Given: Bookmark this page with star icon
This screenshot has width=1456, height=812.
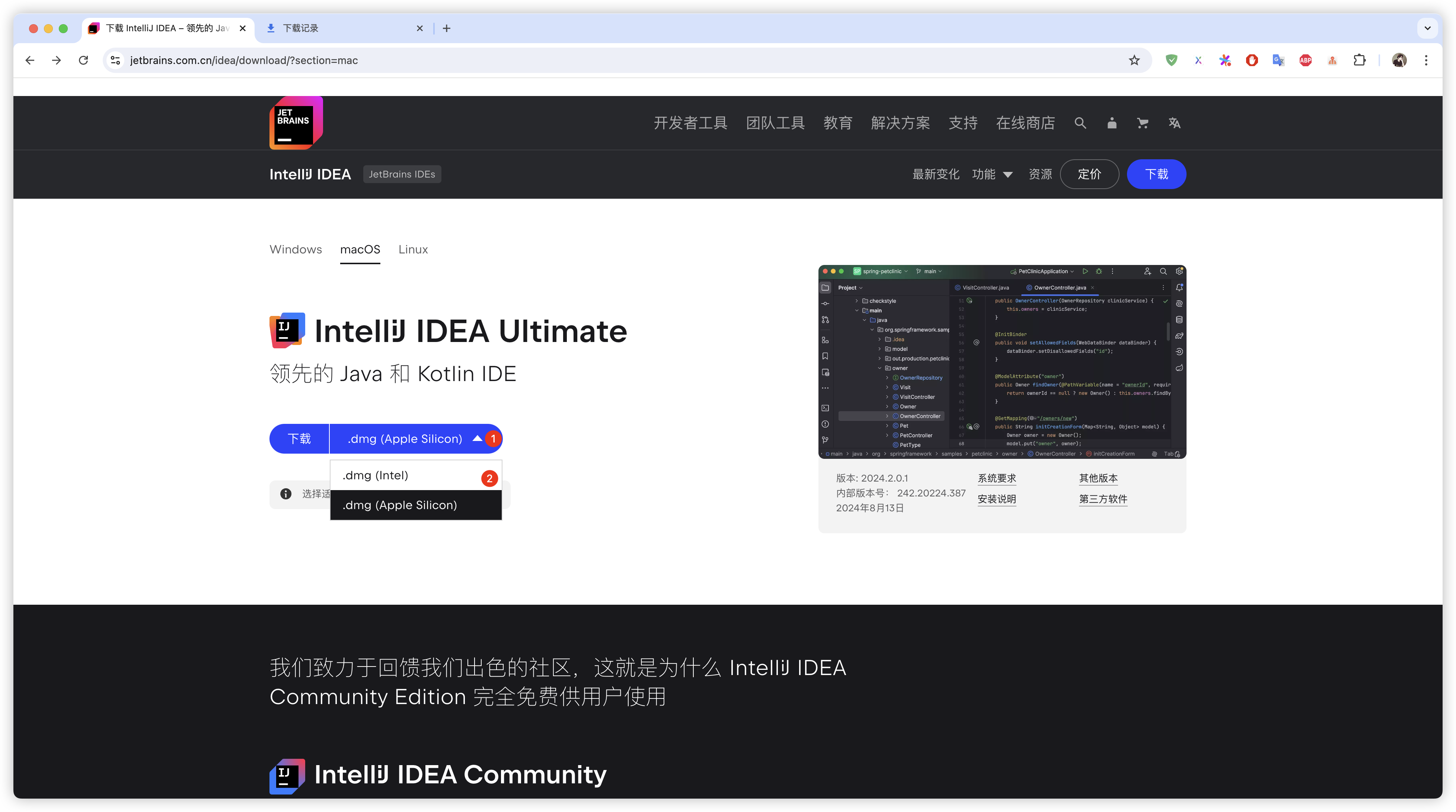Looking at the screenshot, I should 1134,60.
